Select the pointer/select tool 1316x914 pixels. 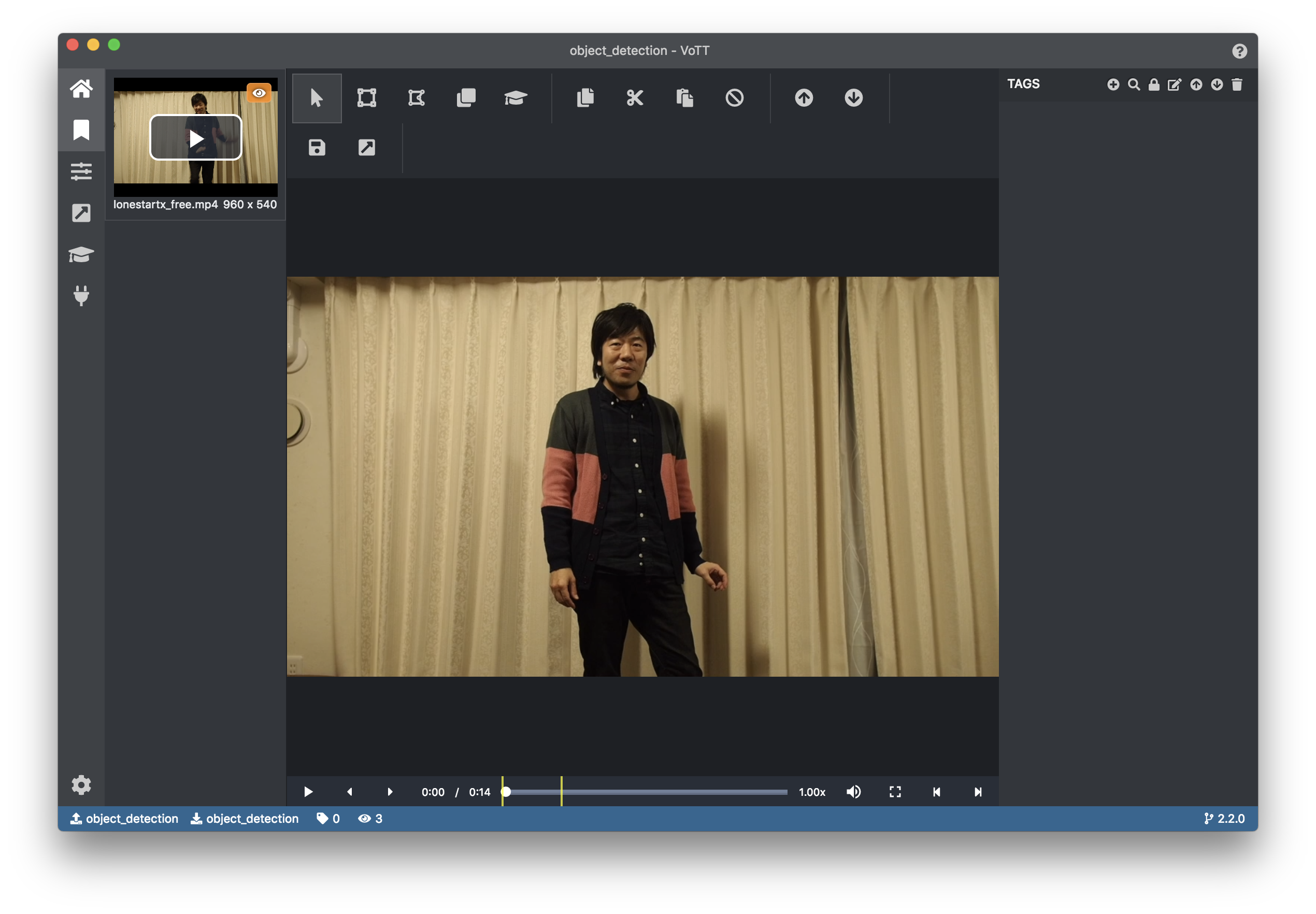coord(316,98)
